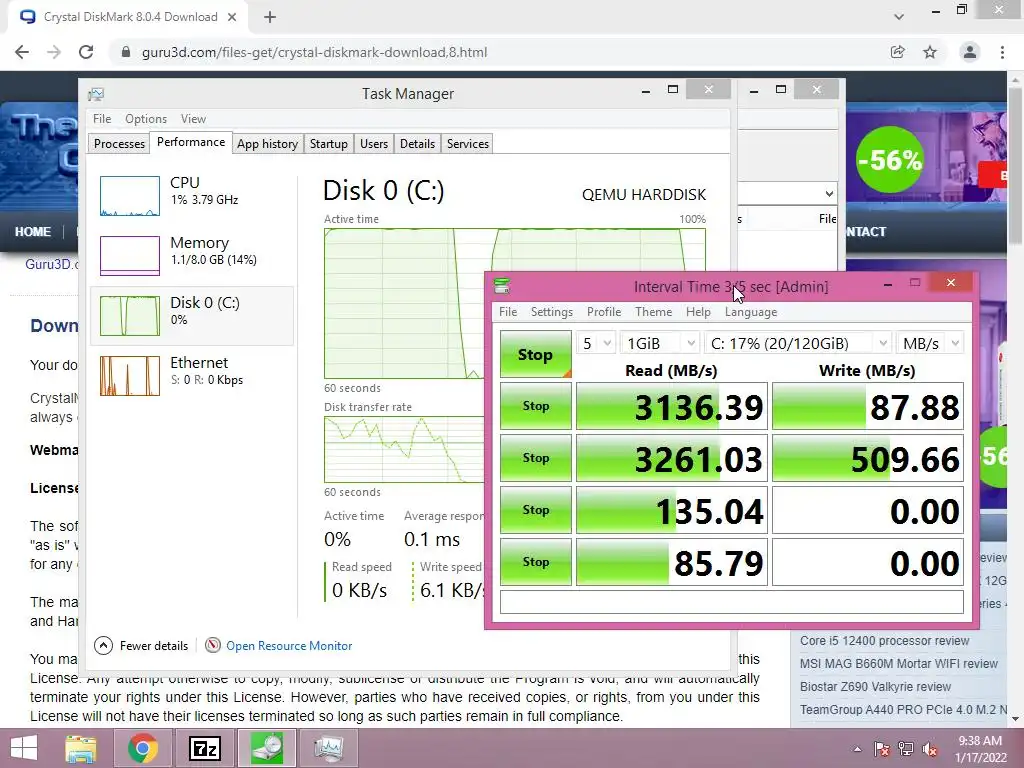1024x768 pixels.
Task: Switch to the Services tab
Action: 468,144
